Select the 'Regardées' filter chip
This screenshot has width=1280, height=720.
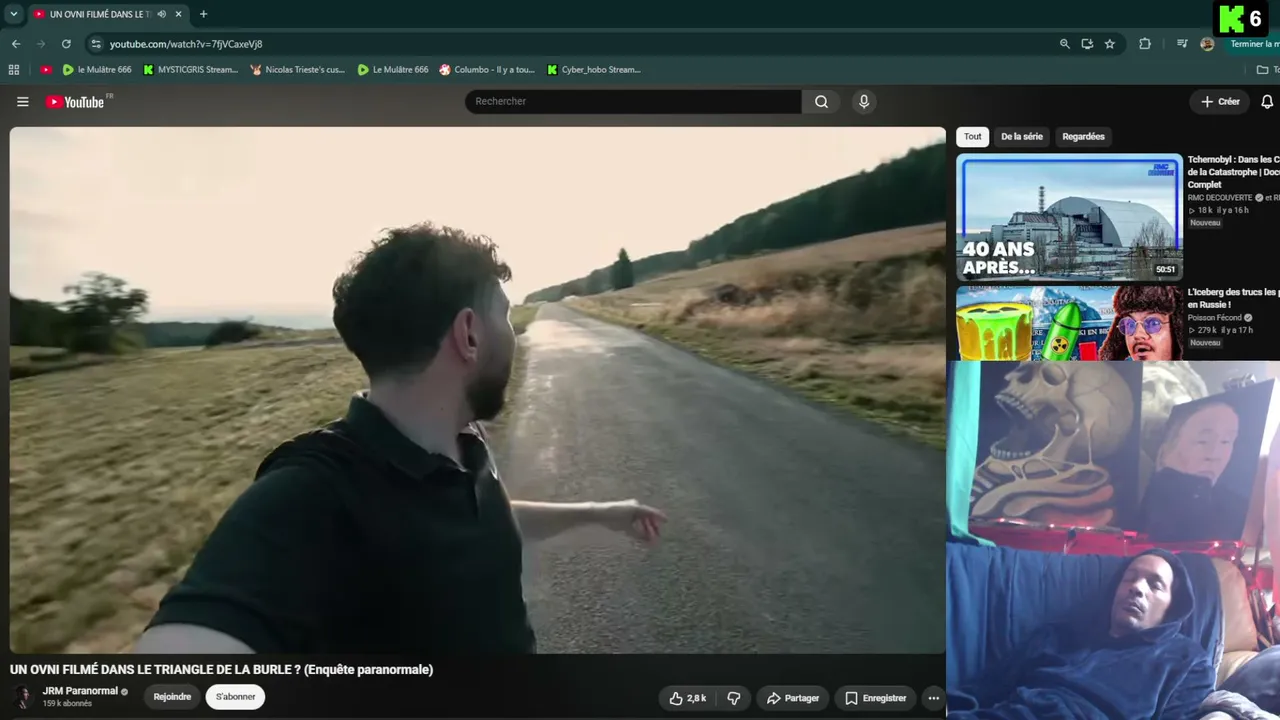[1083, 137]
